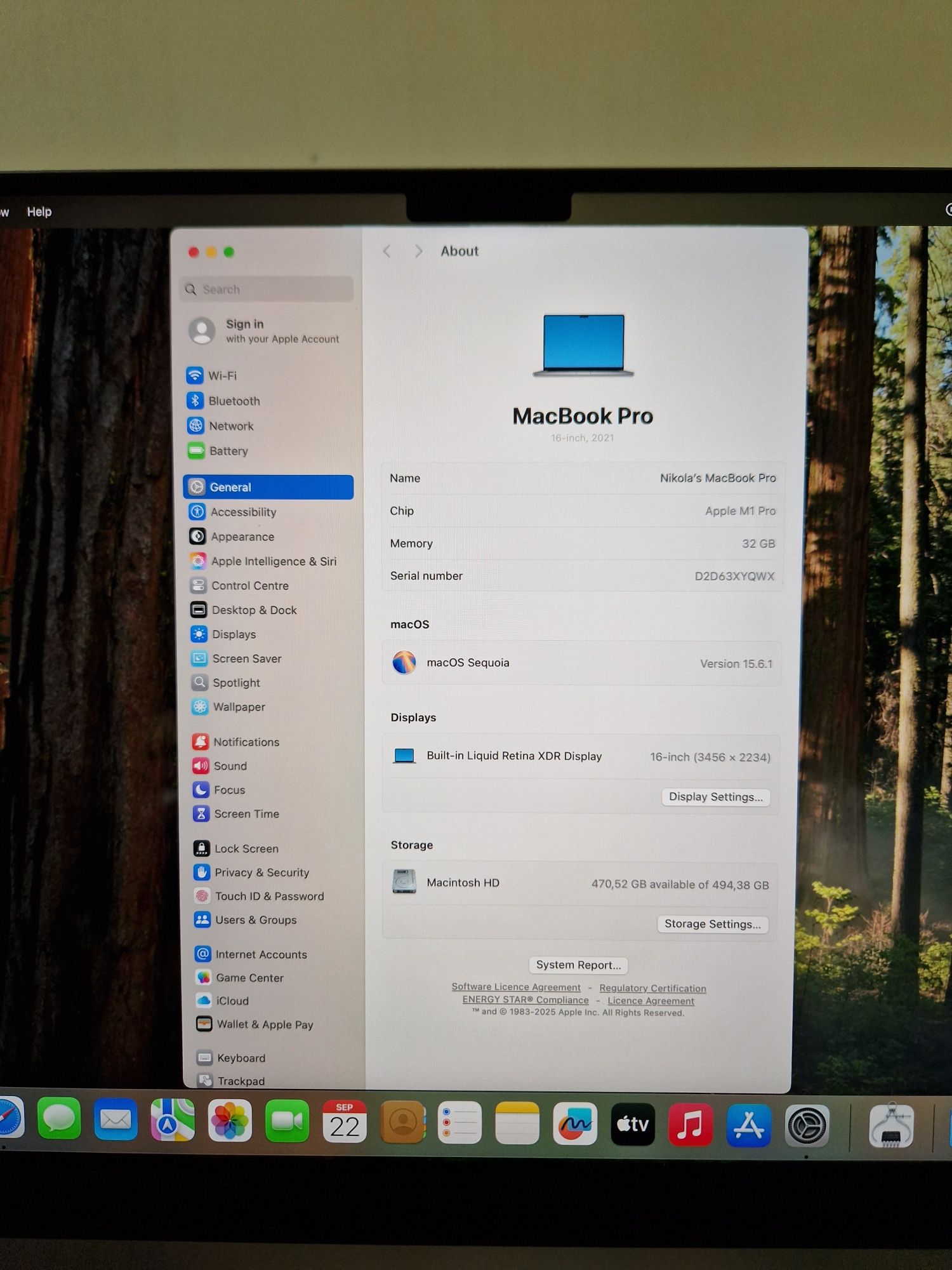Select General in sidebar

click(268, 487)
